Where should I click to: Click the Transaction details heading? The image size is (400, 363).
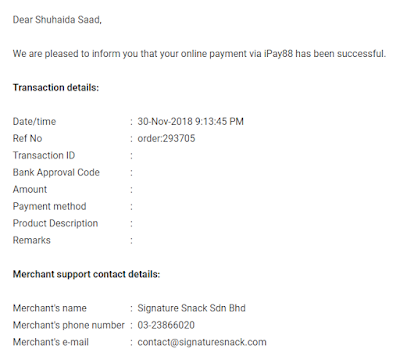(x=56, y=88)
